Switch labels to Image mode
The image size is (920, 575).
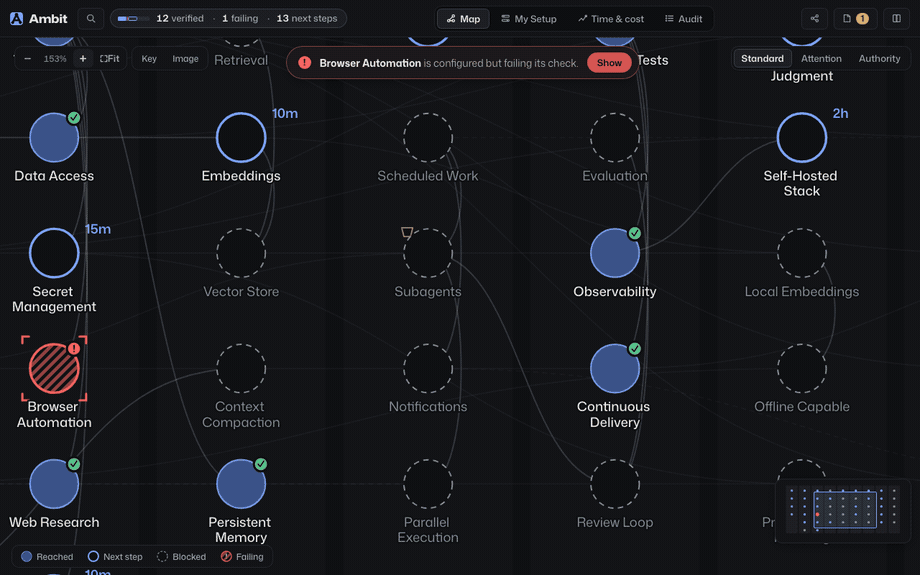coord(185,59)
